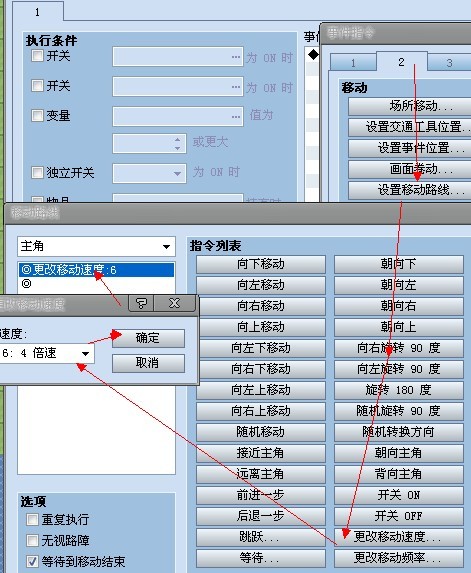The height and width of the screenshot is (573, 471).
Task: Tick the 变量 condition checkbox
Action: click(x=37, y=115)
